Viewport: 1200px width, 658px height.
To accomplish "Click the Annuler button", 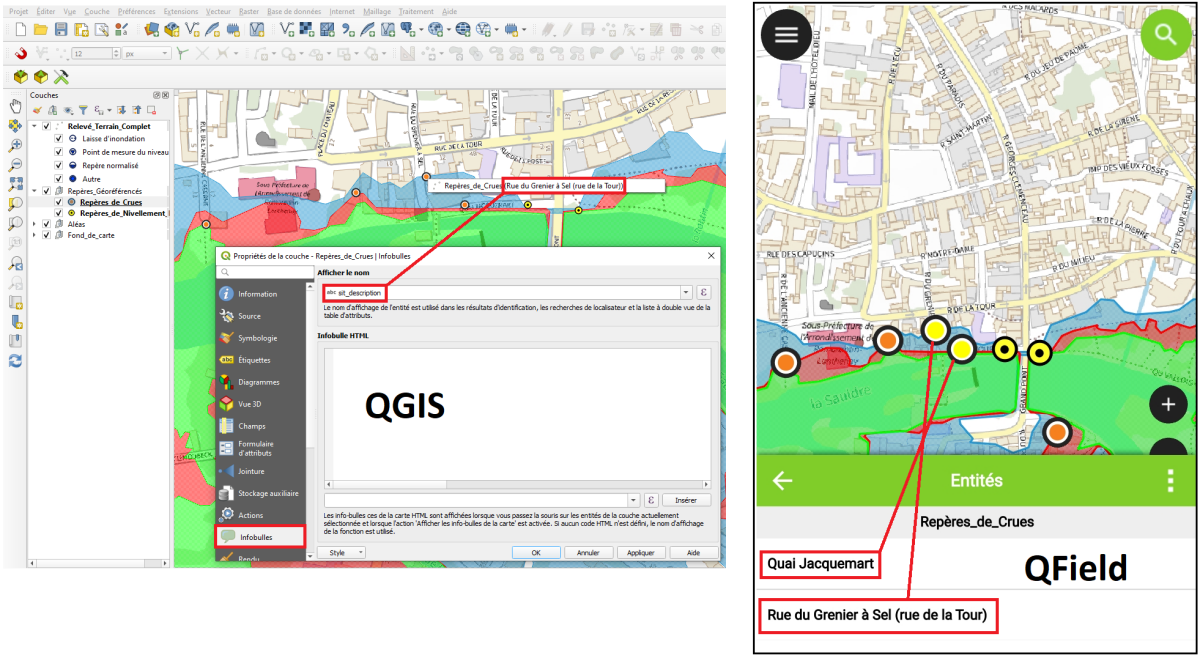I will coord(588,552).
